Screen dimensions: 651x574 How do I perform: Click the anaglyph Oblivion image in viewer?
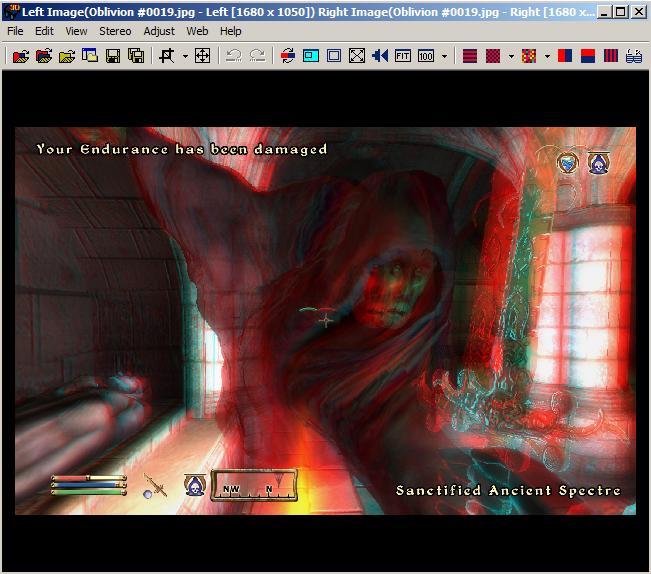326,321
